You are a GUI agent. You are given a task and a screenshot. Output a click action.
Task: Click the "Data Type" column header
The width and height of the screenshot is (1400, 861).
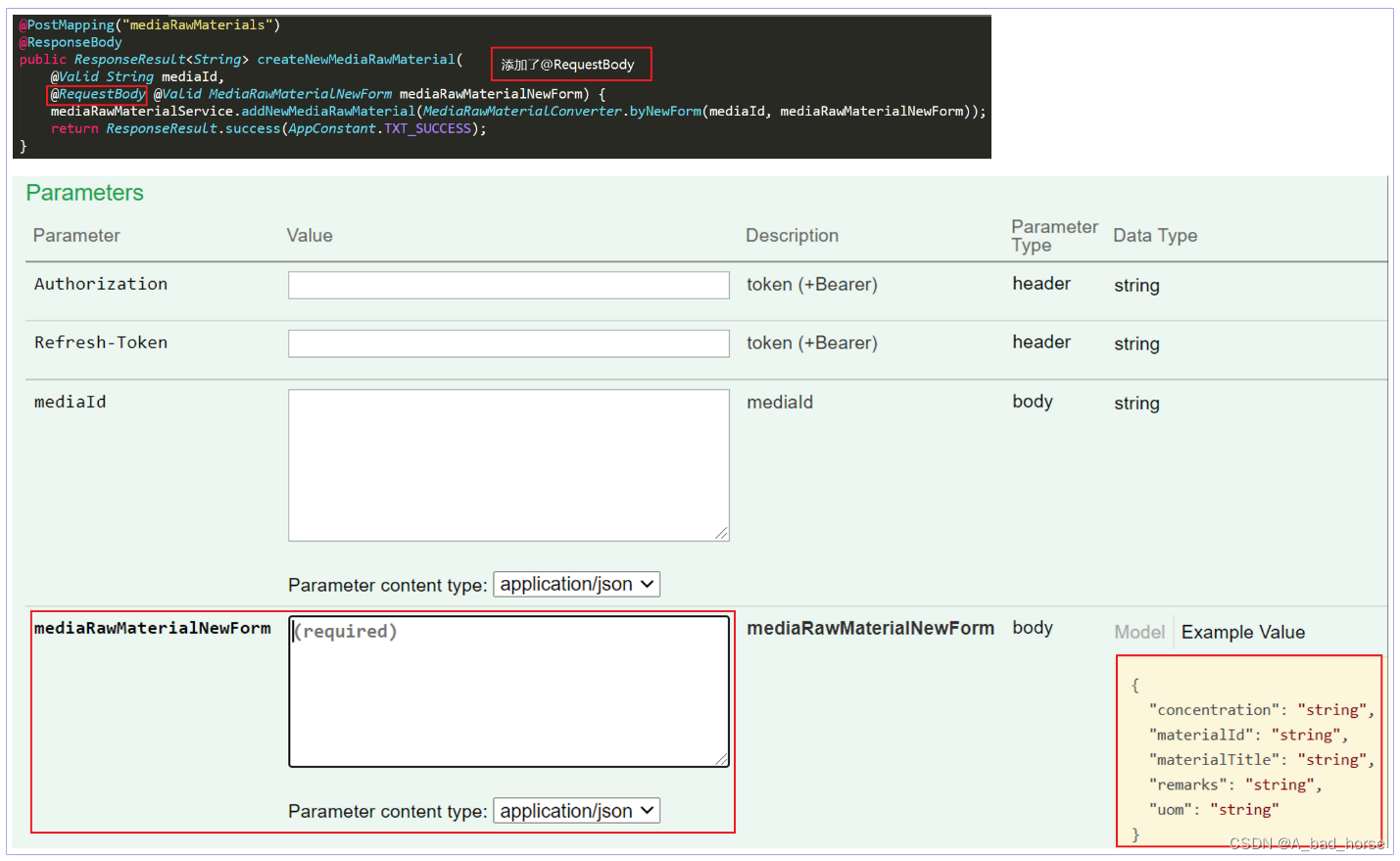(1155, 236)
